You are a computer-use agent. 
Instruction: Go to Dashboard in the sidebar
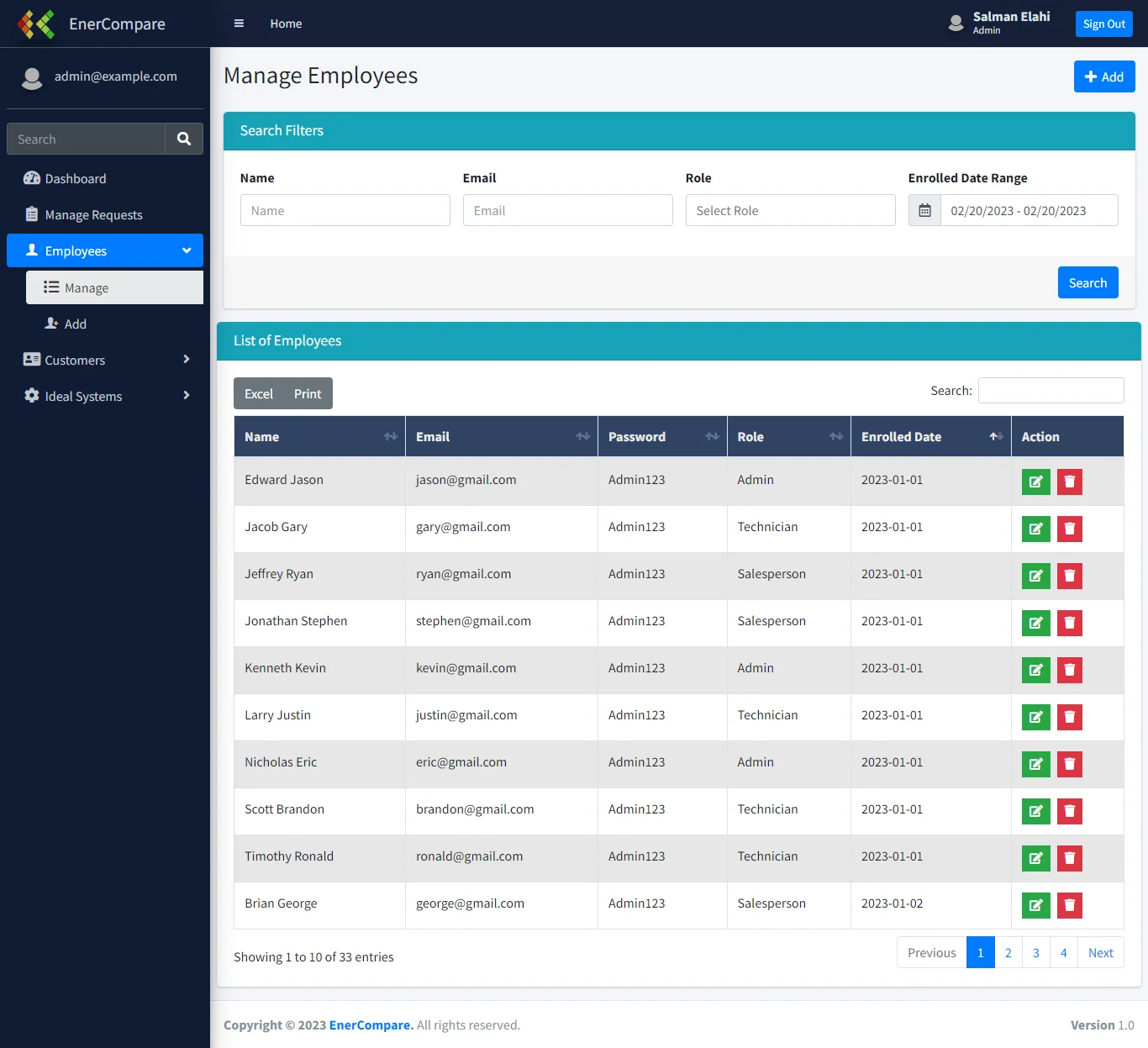point(75,179)
